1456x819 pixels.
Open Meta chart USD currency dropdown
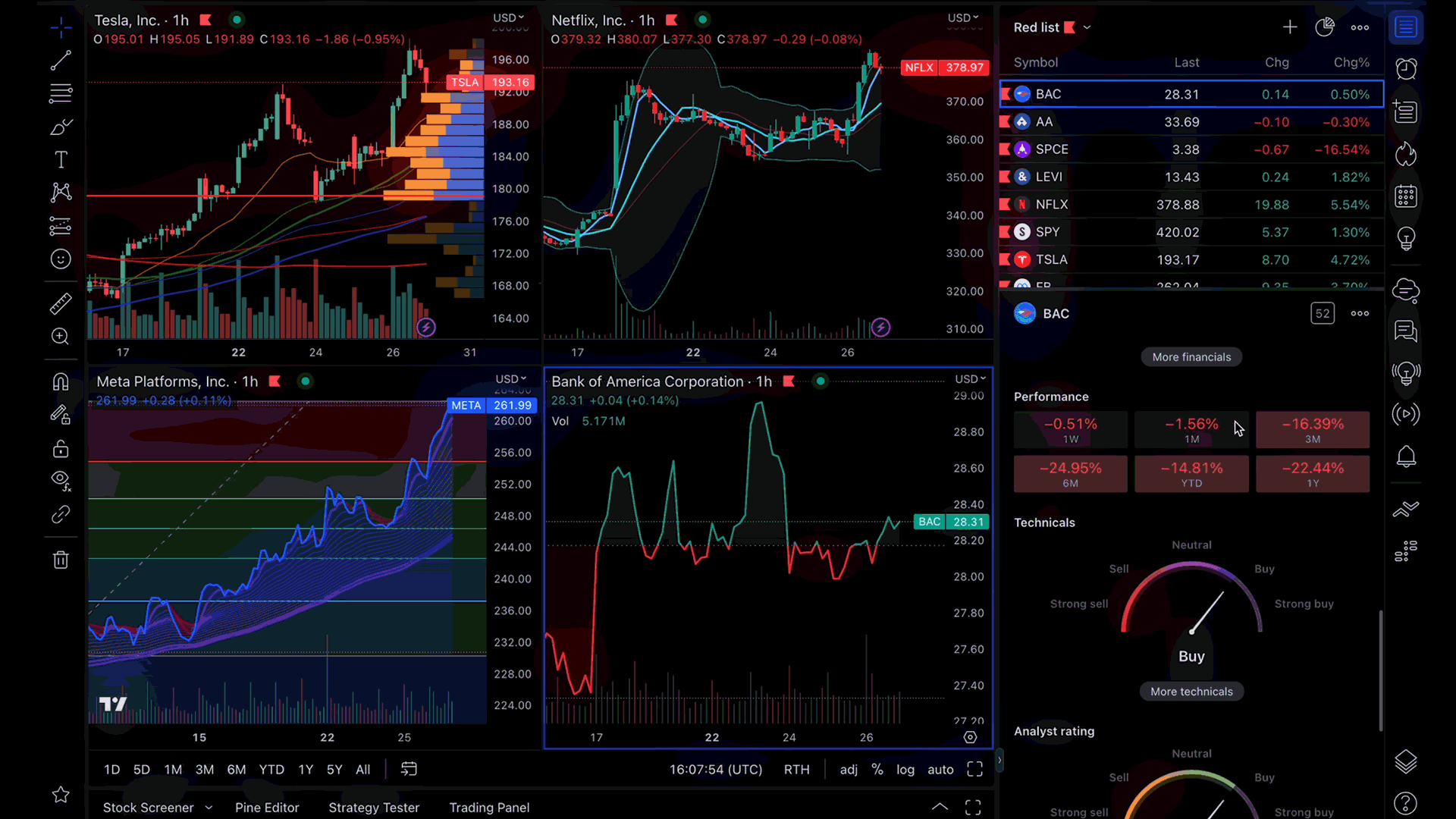coord(511,378)
